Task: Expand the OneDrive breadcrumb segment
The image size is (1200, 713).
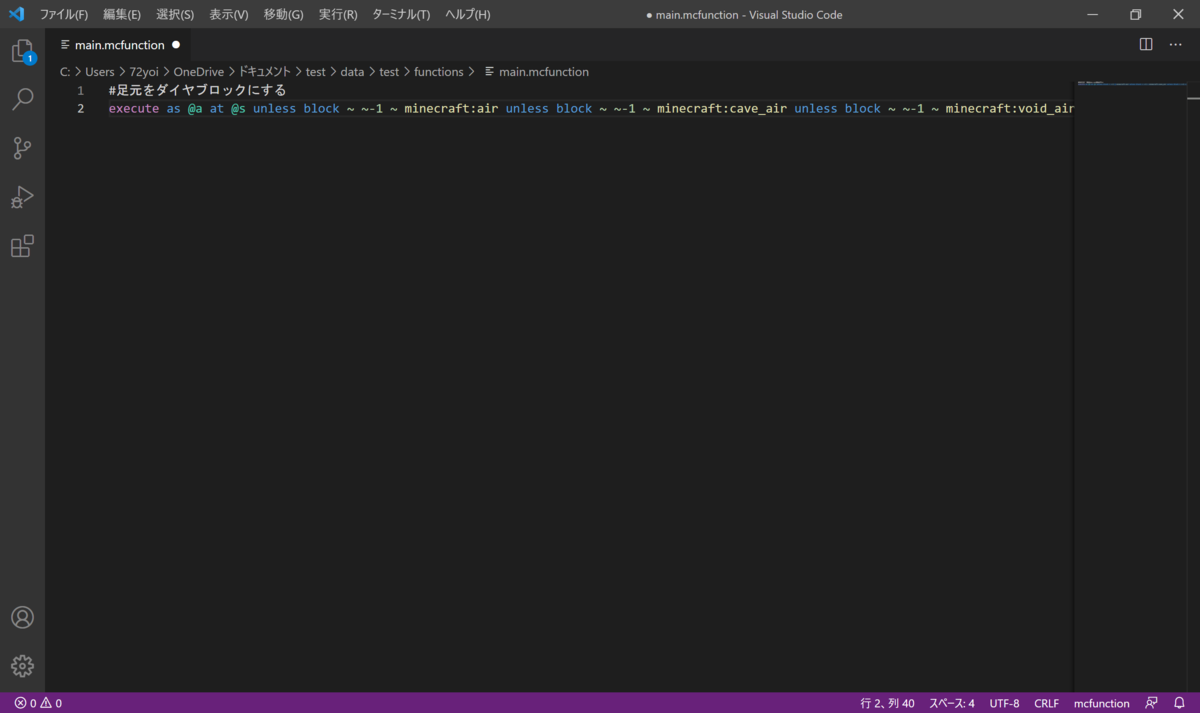Action: coord(199,72)
